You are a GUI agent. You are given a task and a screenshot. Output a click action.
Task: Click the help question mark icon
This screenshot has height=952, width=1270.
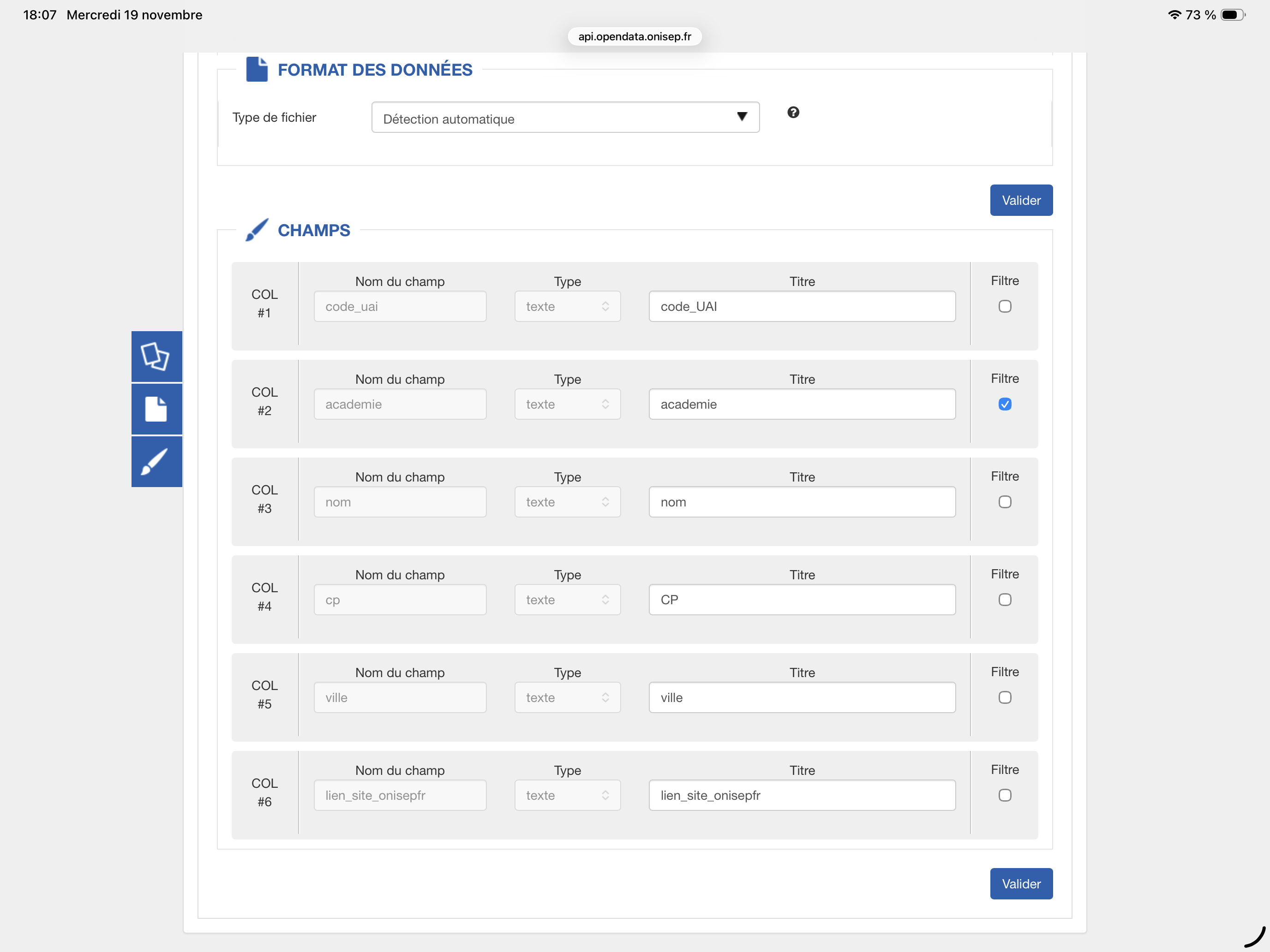click(793, 113)
